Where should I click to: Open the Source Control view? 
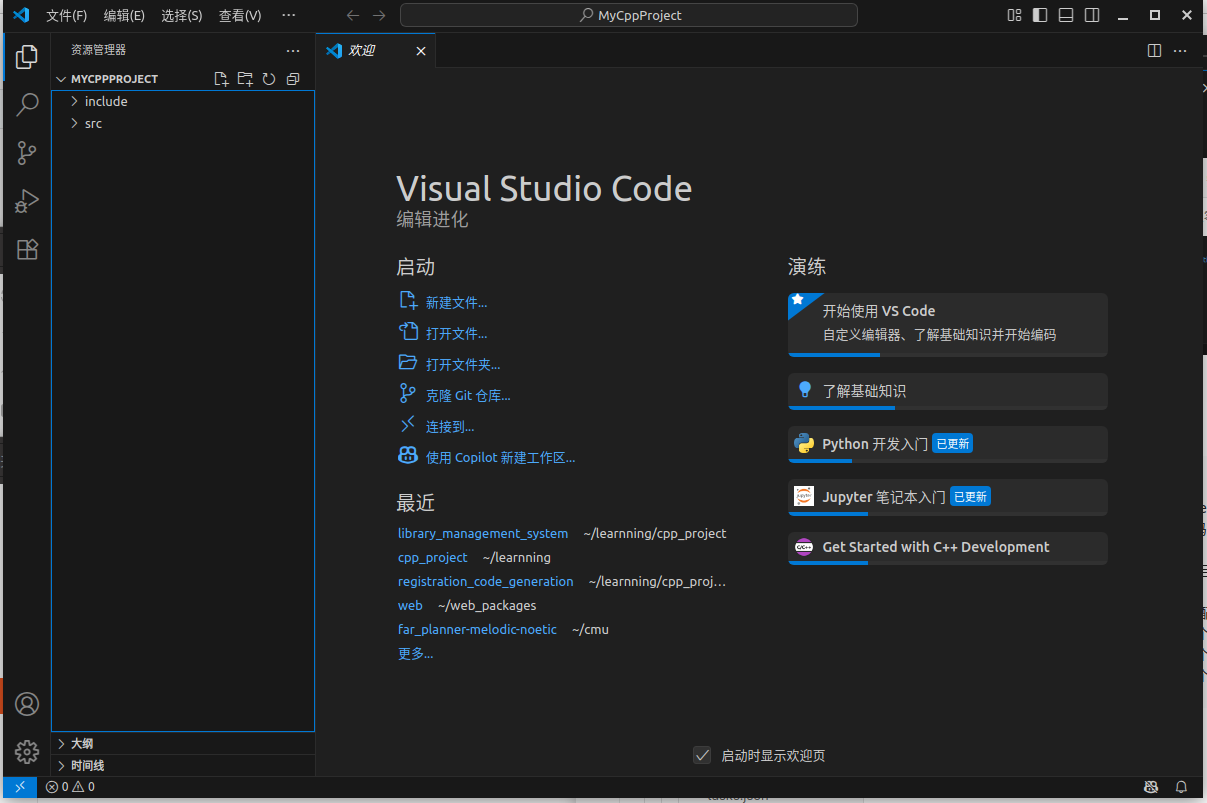click(x=27, y=153)
